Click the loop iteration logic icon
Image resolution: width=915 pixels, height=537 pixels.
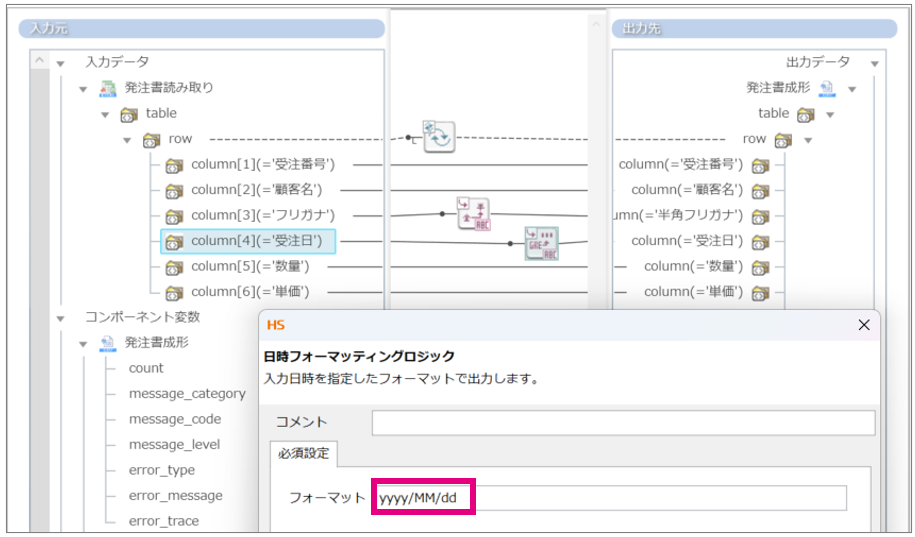click(439, 137)
